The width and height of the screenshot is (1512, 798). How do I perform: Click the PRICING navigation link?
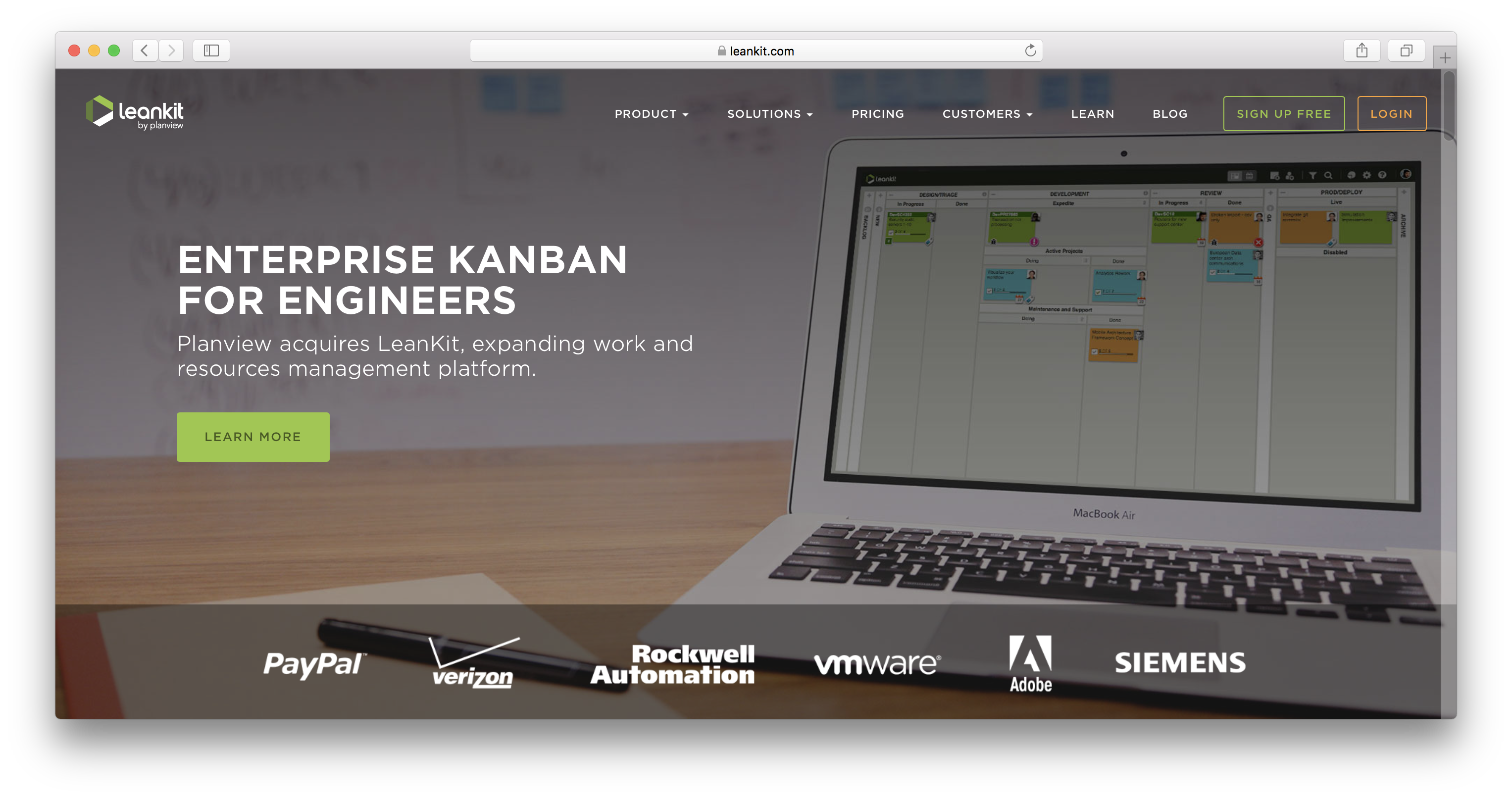click(x=877, y=113)
